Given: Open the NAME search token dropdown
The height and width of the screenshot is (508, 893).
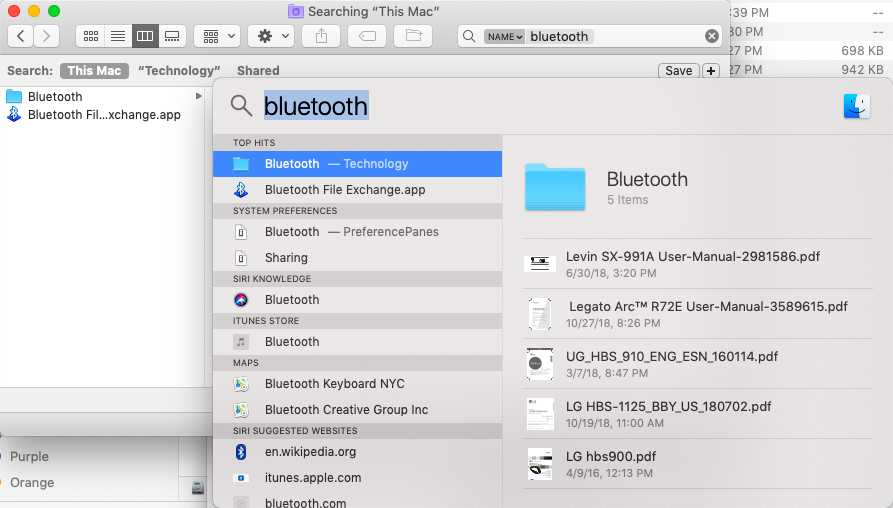Looking at the screenshot, I should (x=504, y=36).
